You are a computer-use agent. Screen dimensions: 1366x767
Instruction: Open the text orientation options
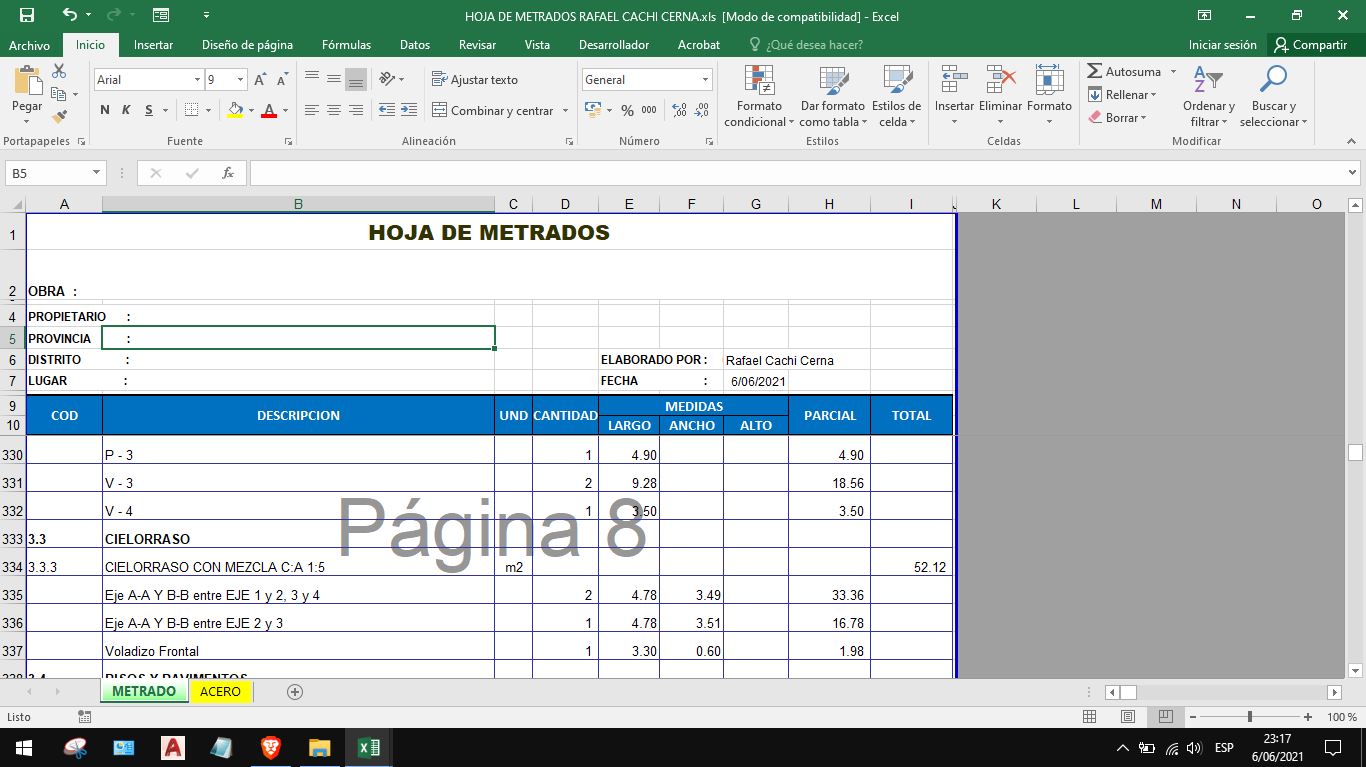392,79
